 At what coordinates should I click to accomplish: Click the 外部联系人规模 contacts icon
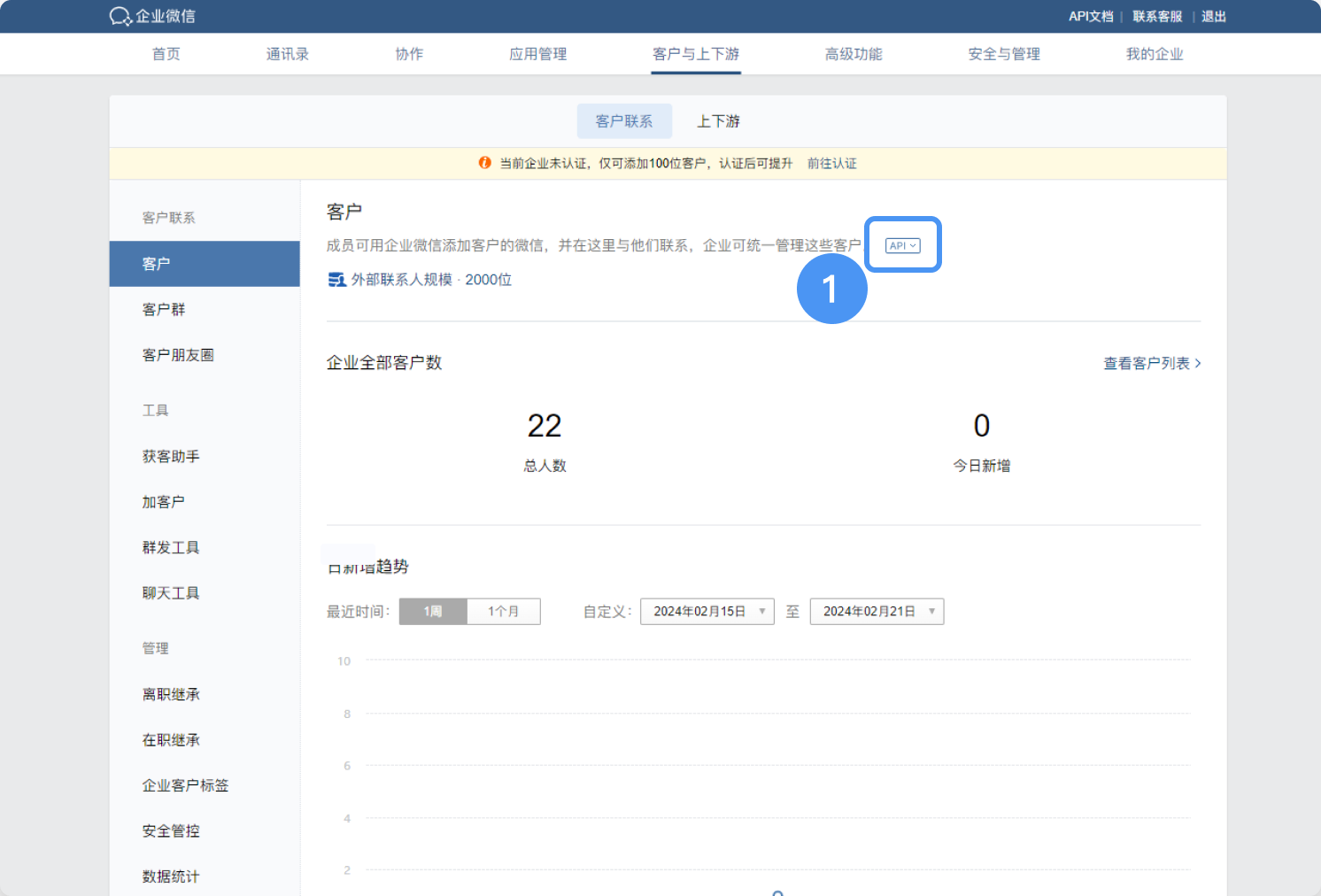336,280
